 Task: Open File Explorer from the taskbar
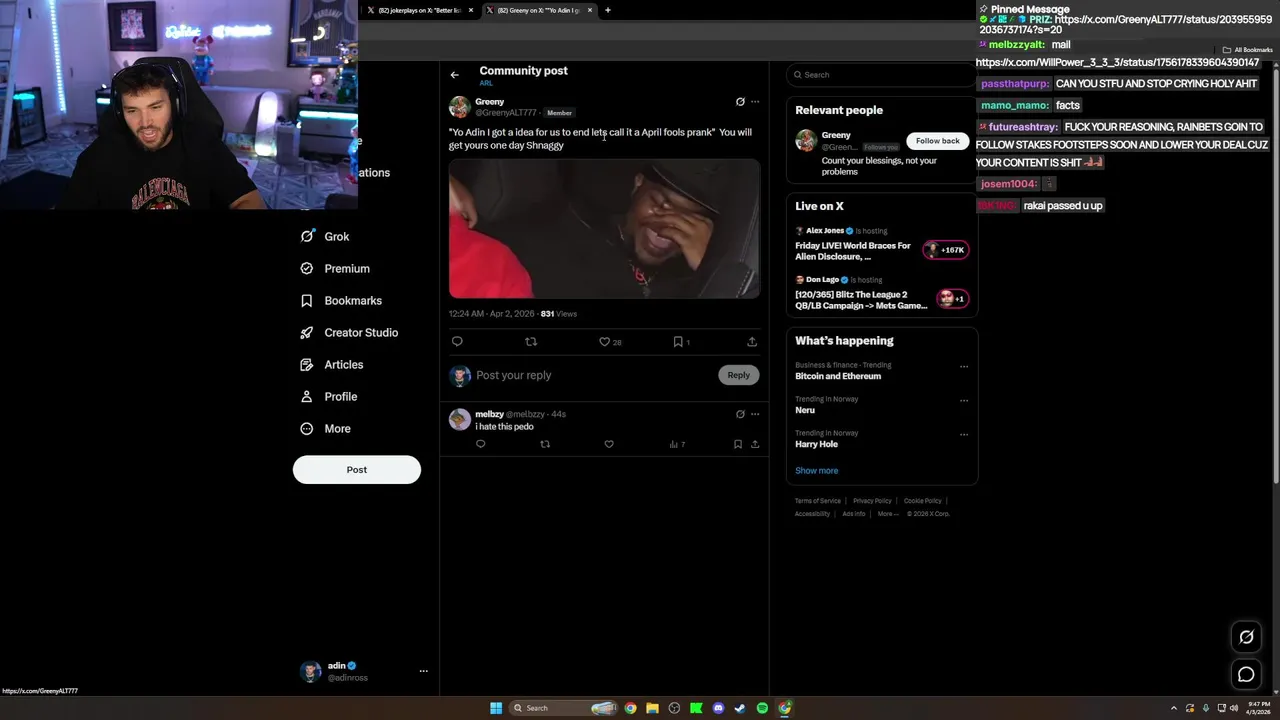coord(652,708)
